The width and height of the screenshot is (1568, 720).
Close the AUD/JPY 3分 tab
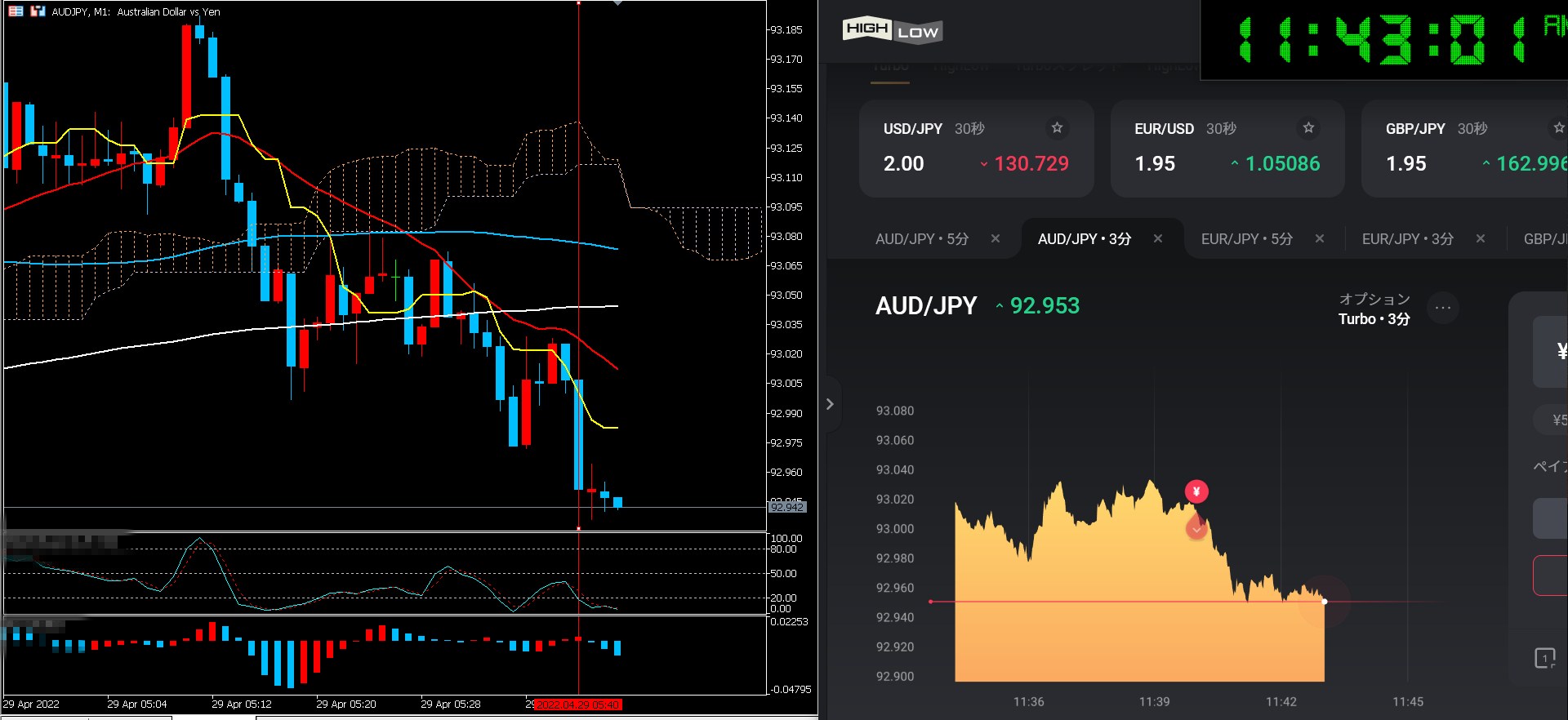pyautogui.click(x=1158, y=239)
